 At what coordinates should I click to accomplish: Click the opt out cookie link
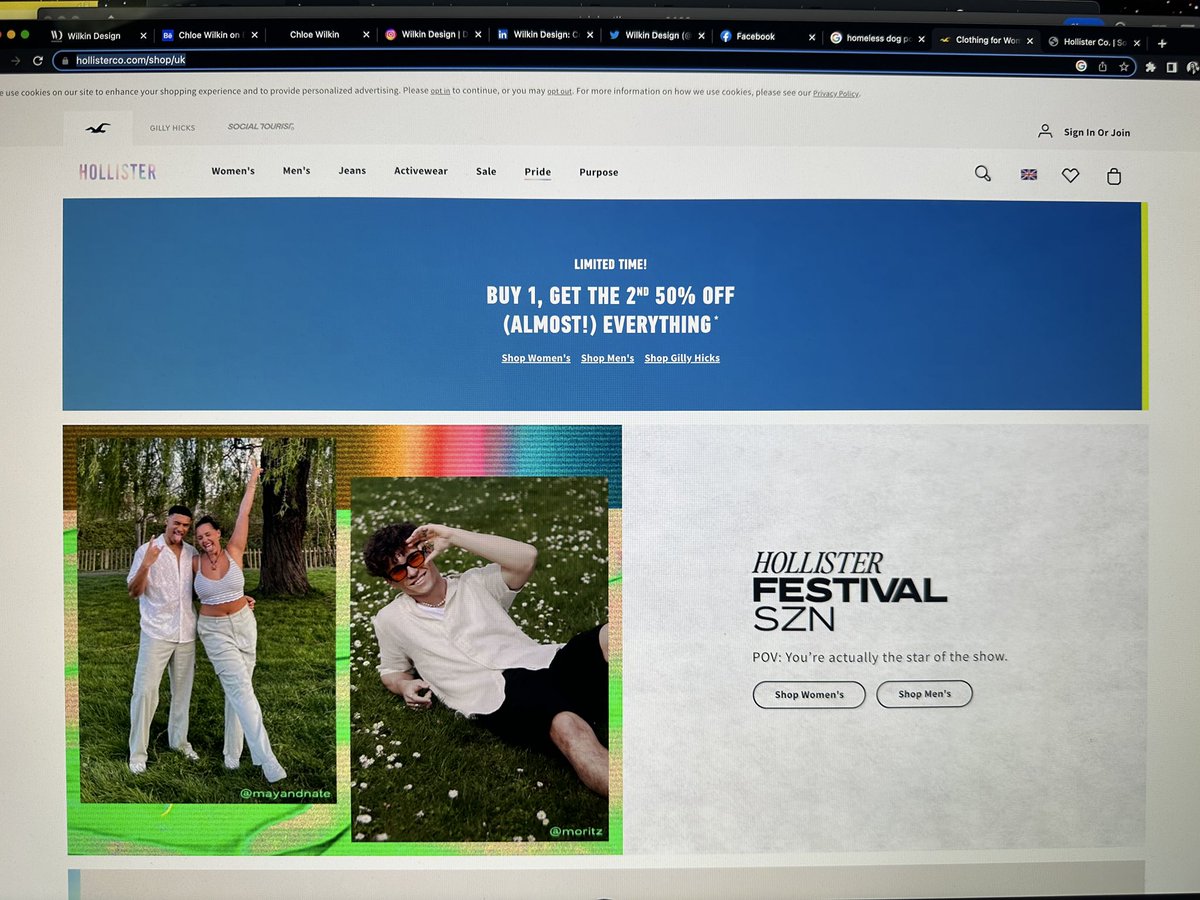coord(559,91)
